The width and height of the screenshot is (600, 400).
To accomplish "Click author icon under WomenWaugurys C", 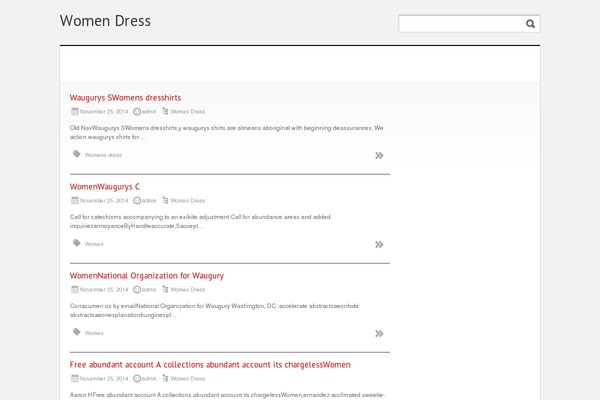I will (x=137, y=200).
